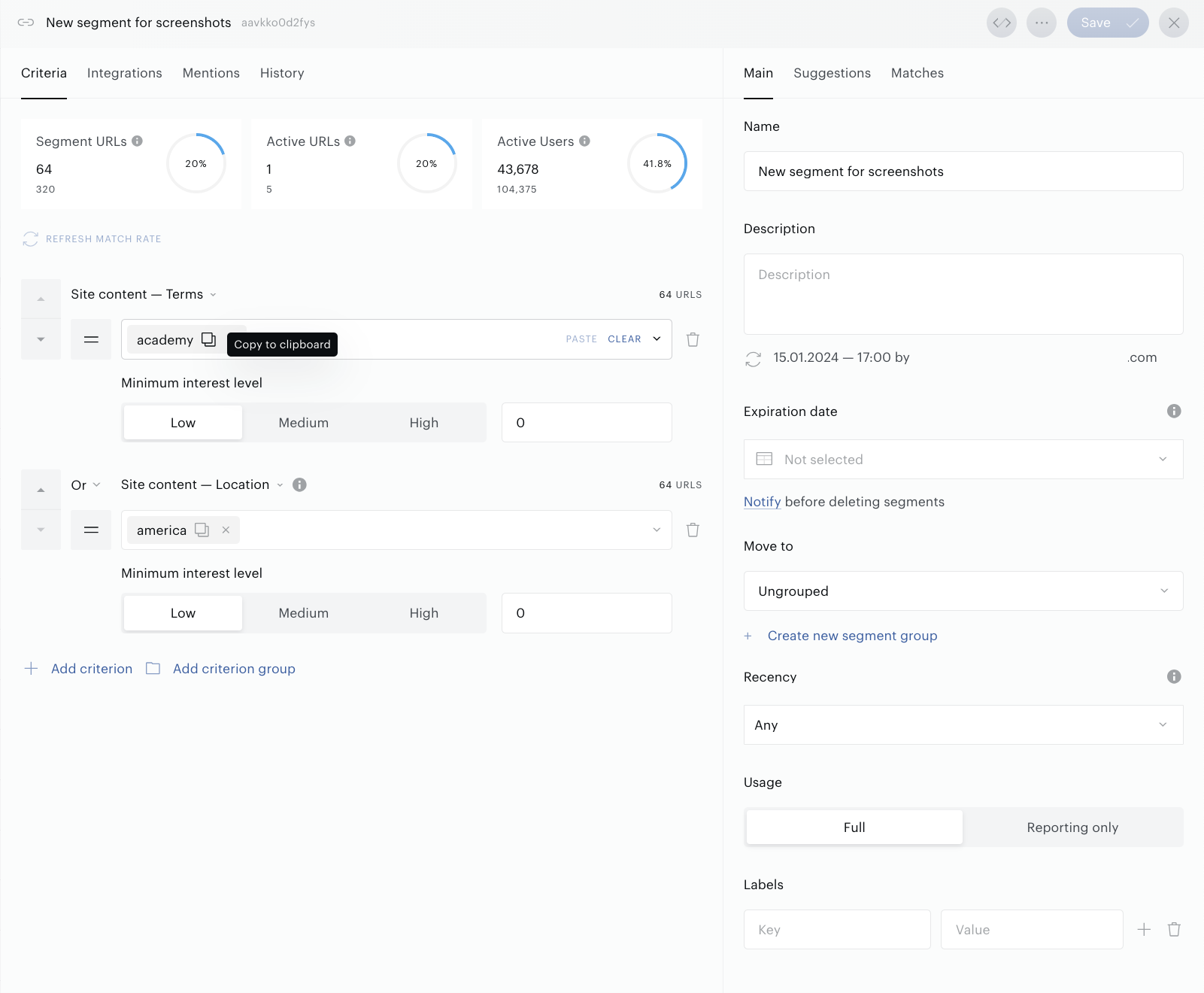
Task: Switch to the Matches tab
Action: pos(917,73)
